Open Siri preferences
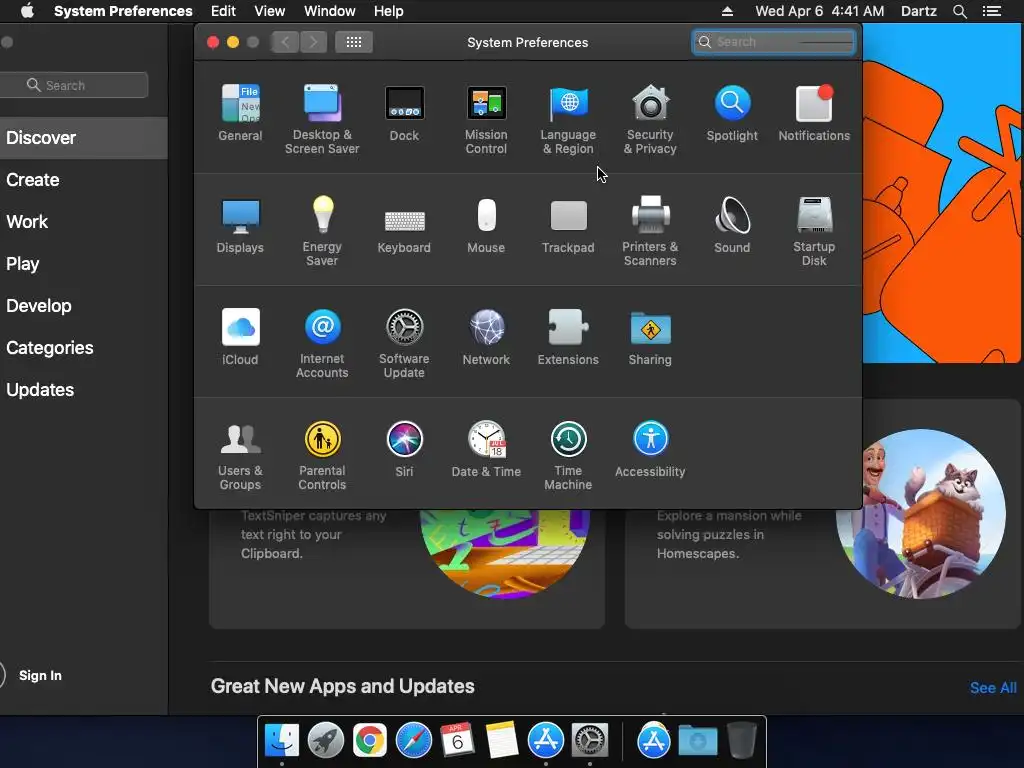 (404, 449)
